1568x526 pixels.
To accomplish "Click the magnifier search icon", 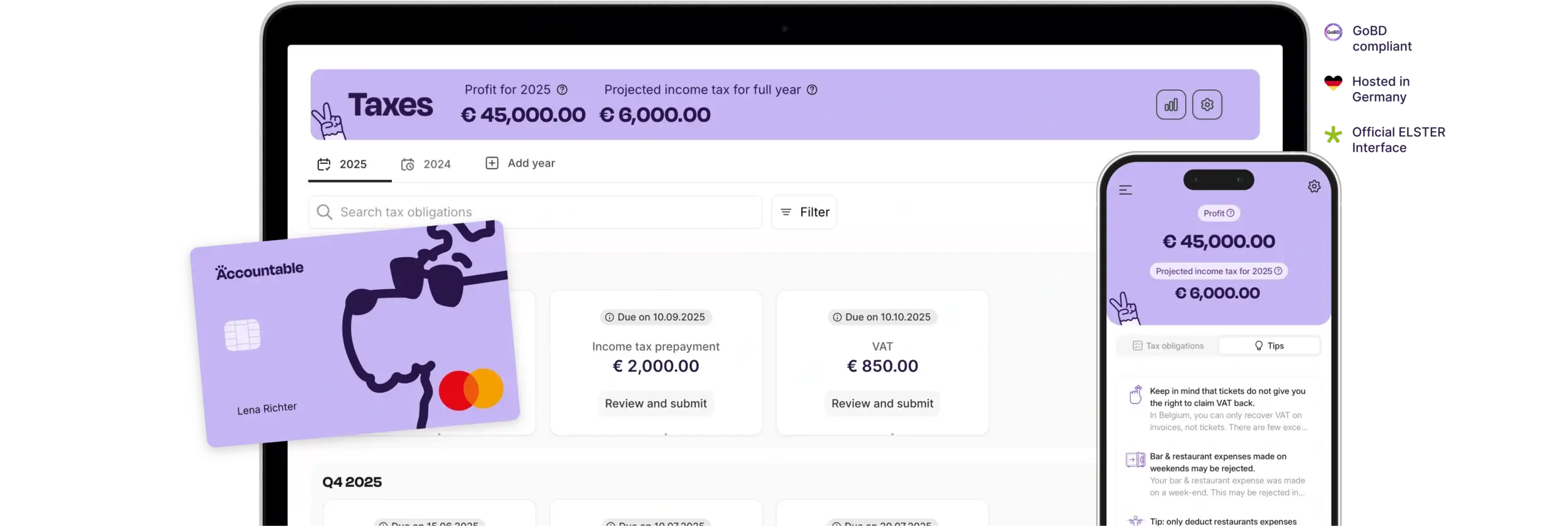I will coord(325,212).
